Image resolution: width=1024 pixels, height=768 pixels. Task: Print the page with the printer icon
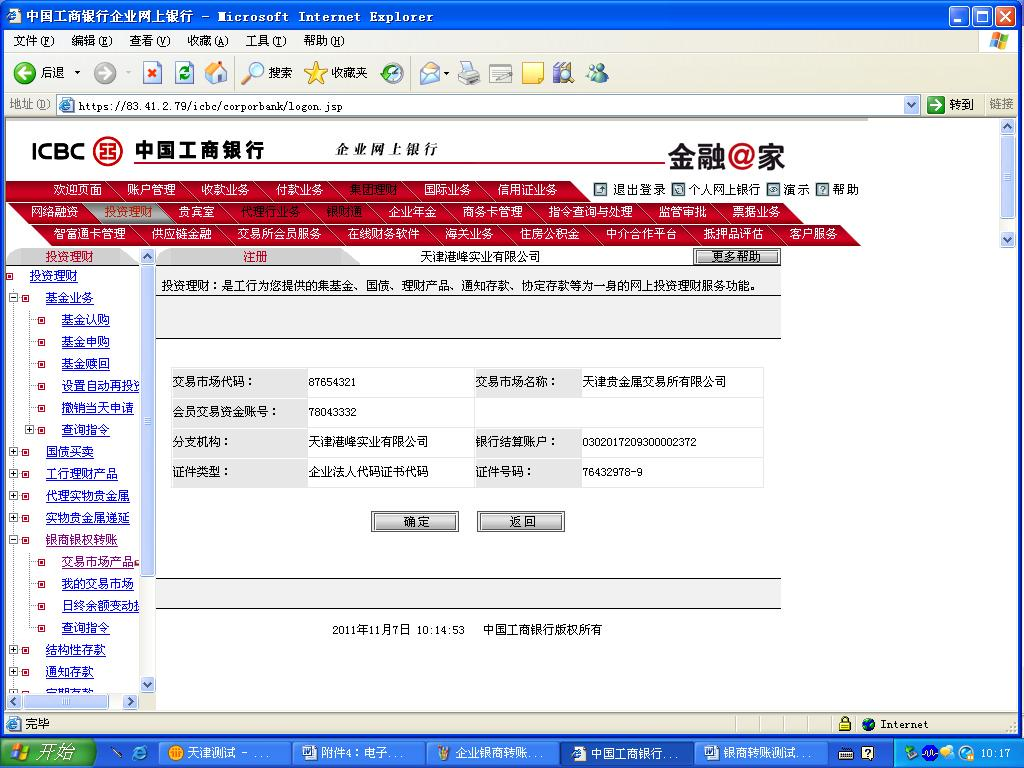click(x=469, y=72)
